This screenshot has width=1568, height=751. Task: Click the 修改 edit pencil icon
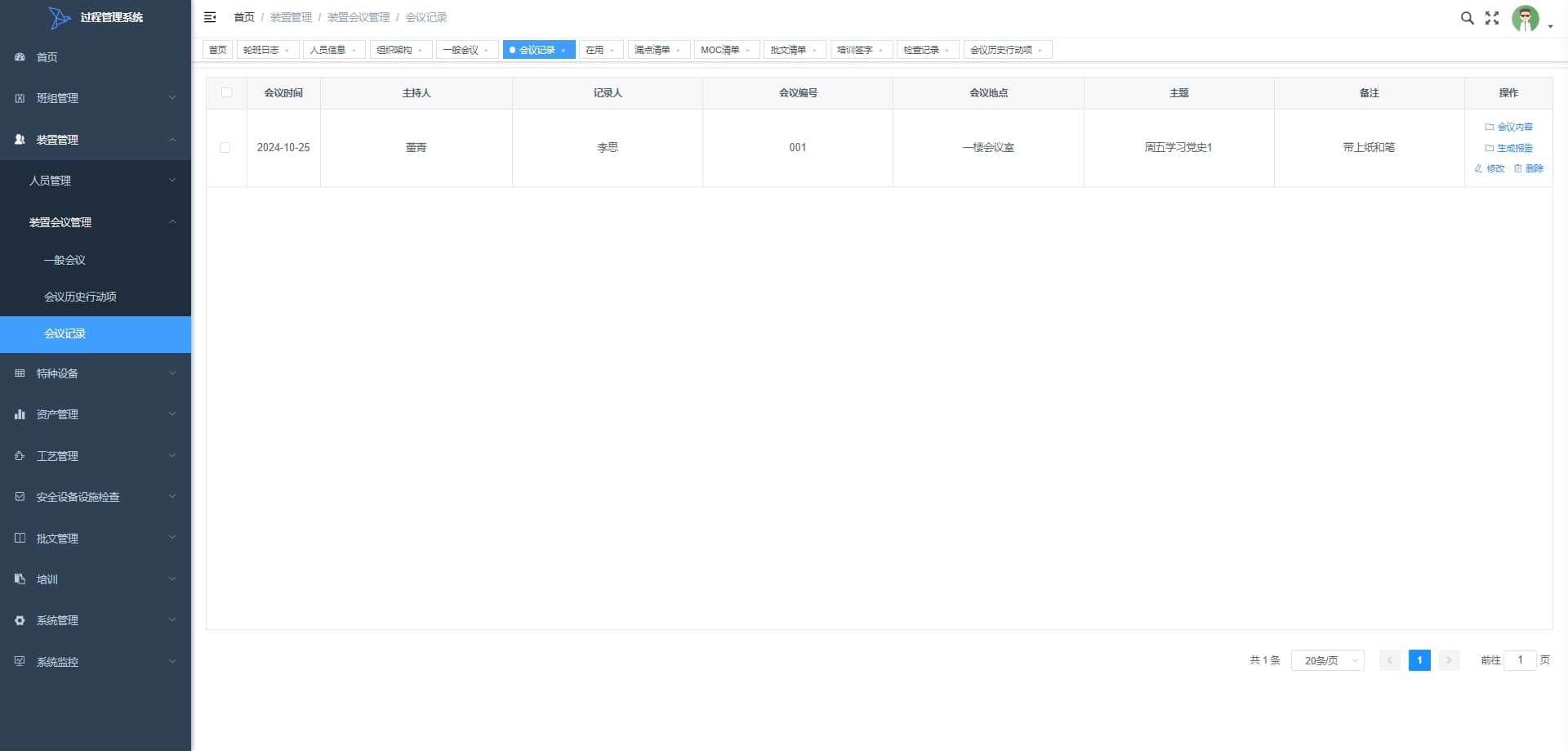click(x=1478, y=168)
